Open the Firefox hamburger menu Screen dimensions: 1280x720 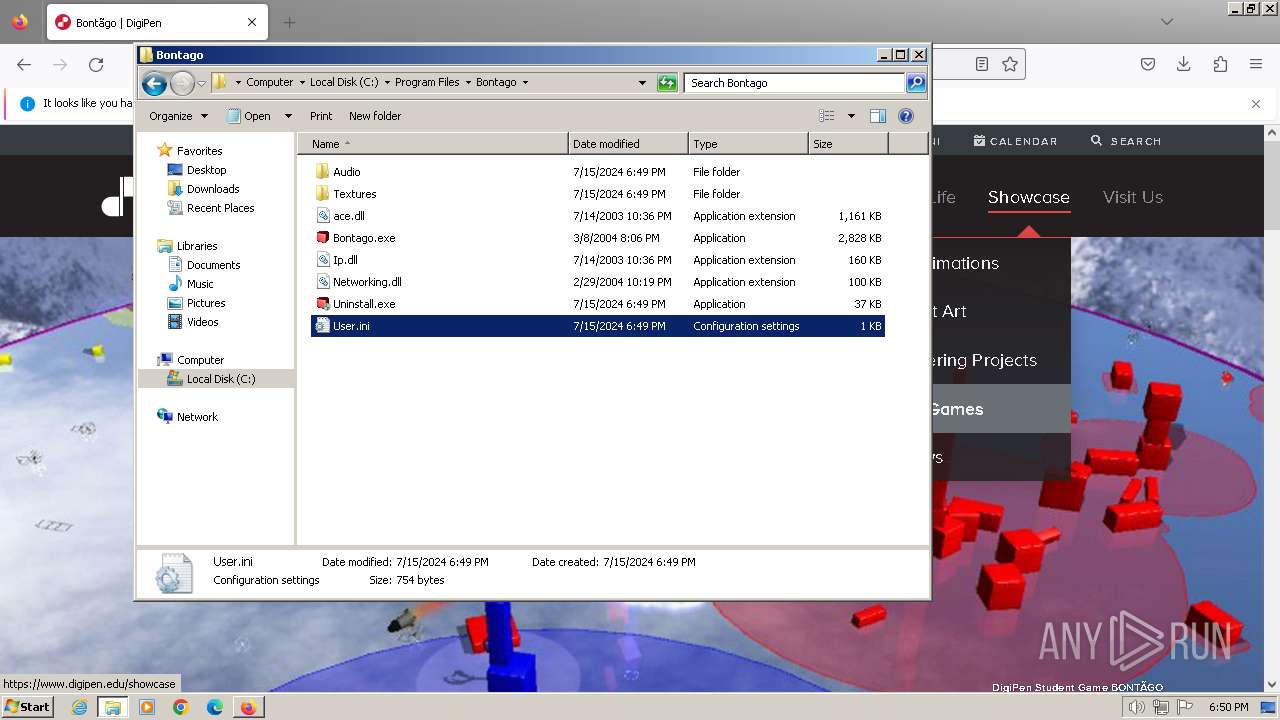click(x=1256, y=64)
